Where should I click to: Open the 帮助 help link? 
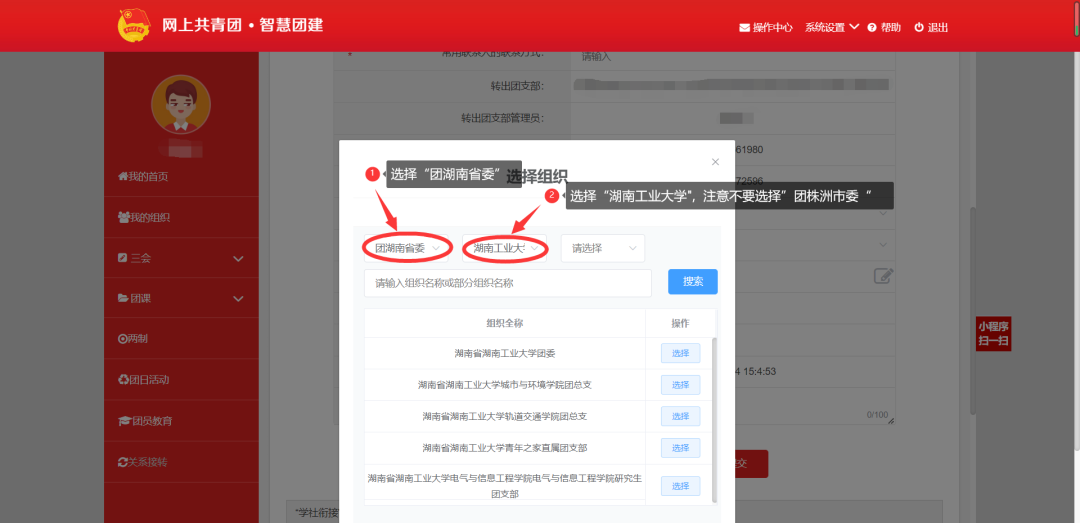(x=884, y=28)
